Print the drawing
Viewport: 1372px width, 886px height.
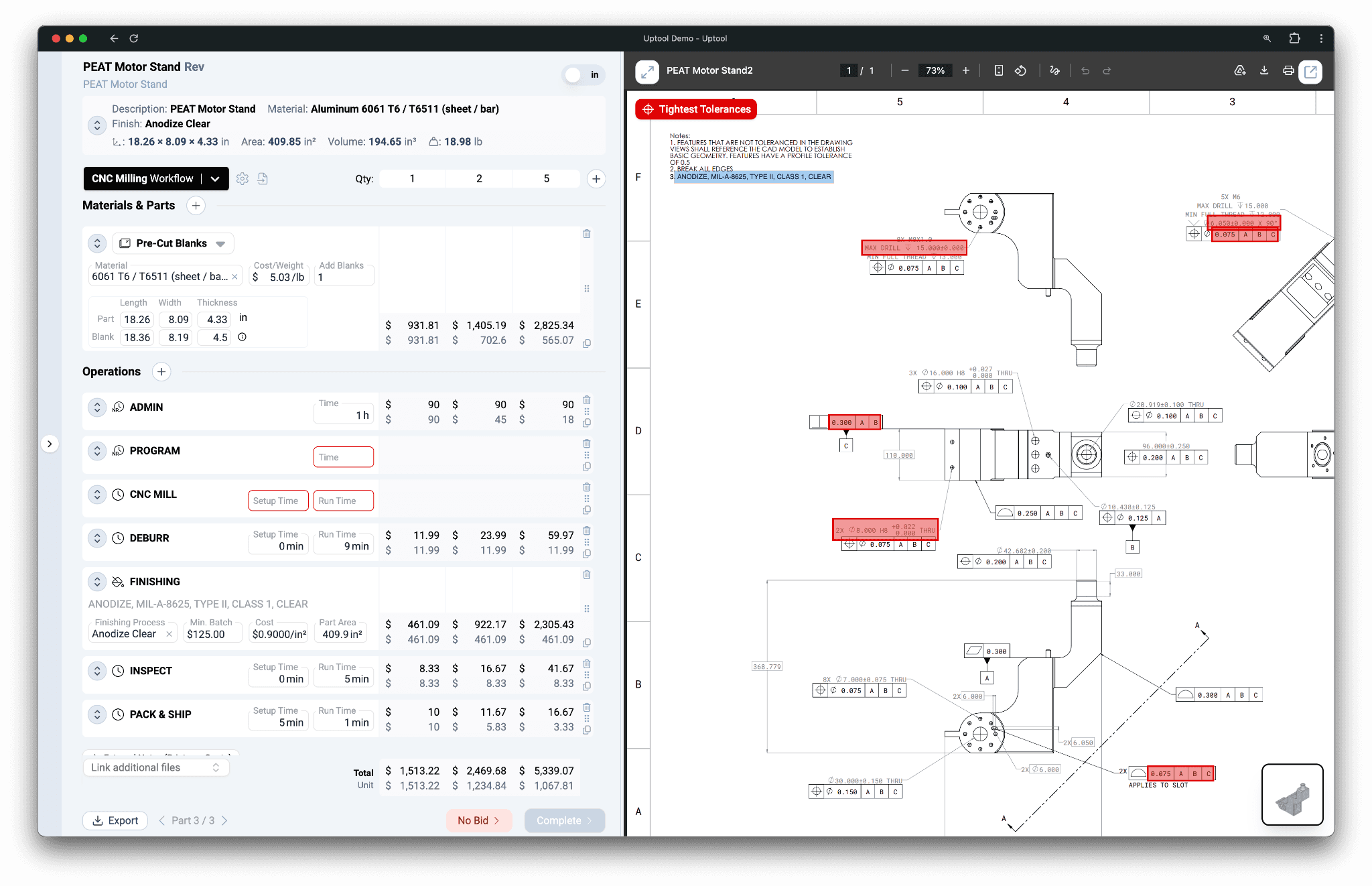click(1288, 70)
